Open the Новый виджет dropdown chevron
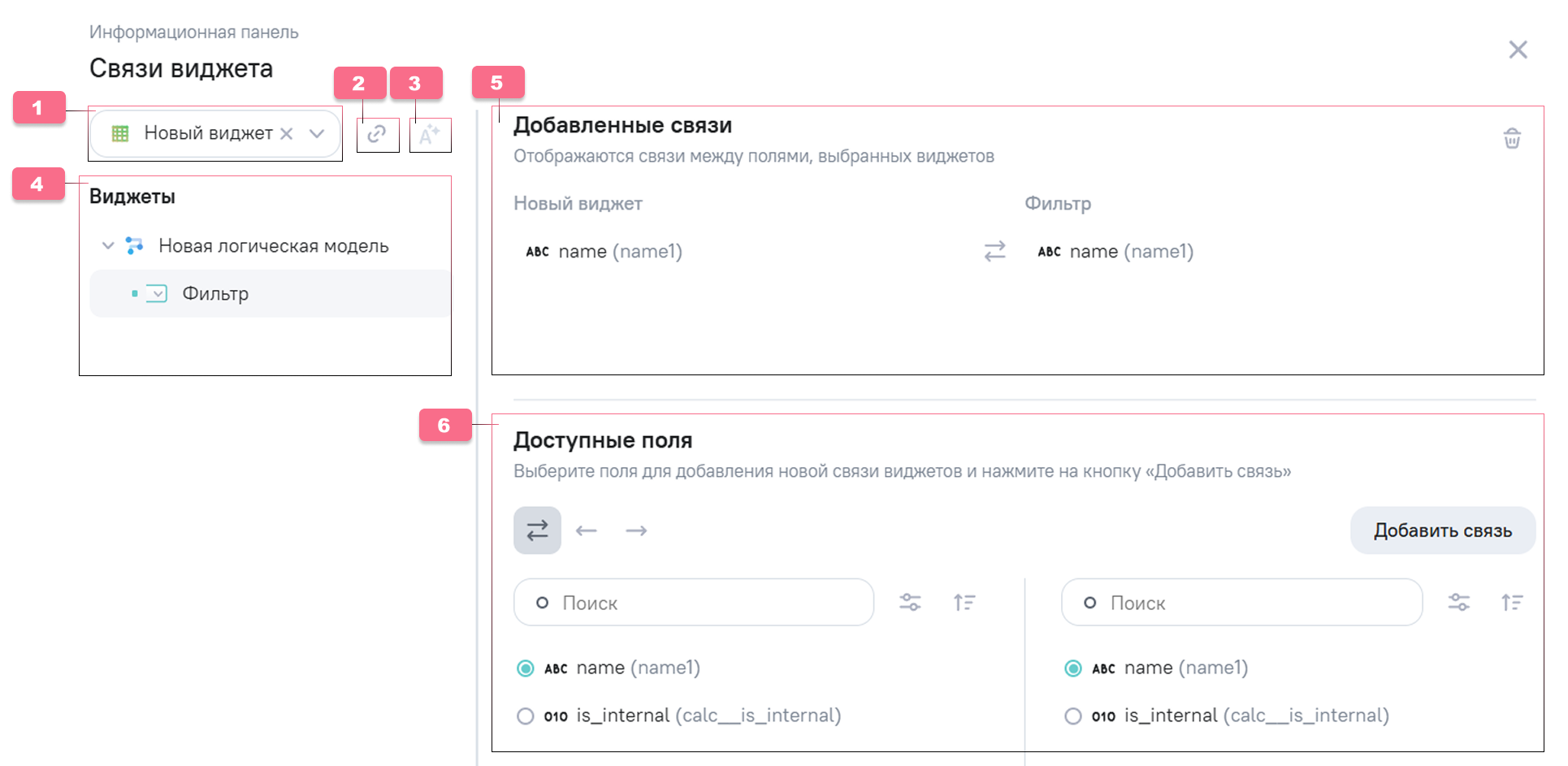 pyautogui.click(x=317, y=133)
